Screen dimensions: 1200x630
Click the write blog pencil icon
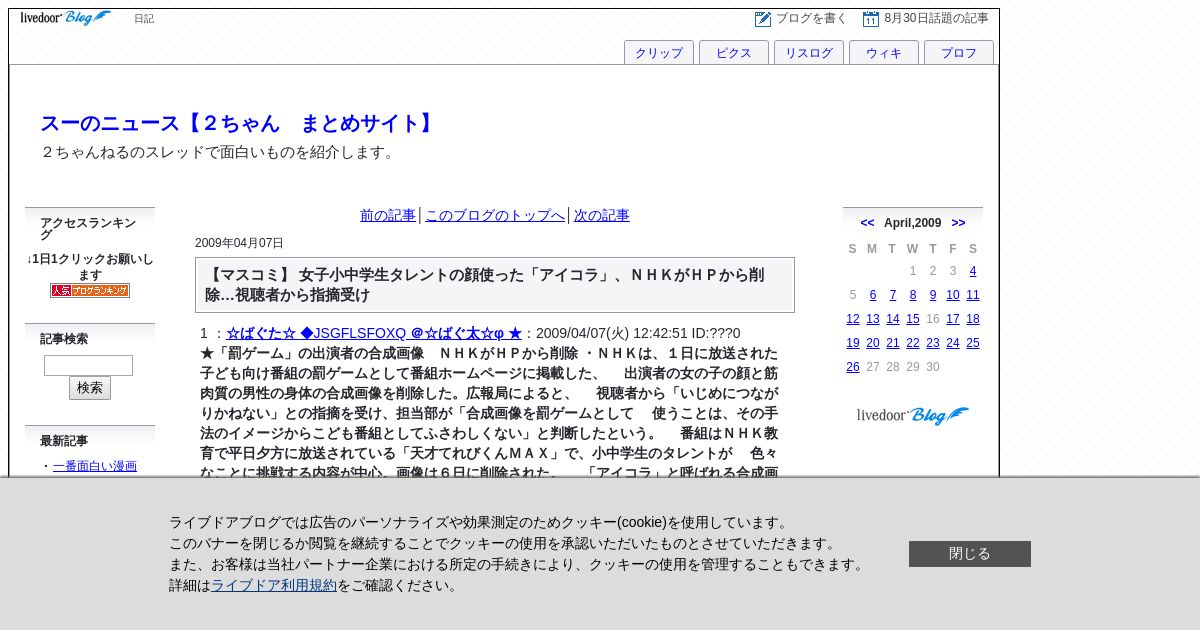click(x=763, y=19)
